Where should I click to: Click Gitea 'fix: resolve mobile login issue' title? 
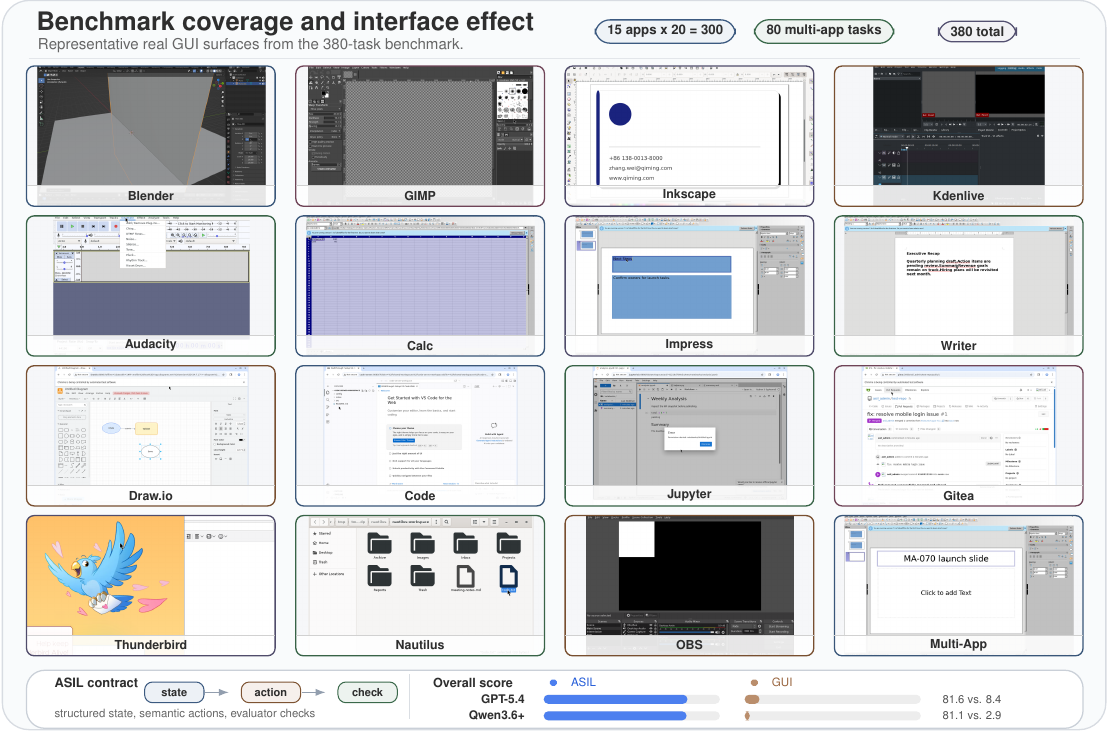tap(907, 413)
